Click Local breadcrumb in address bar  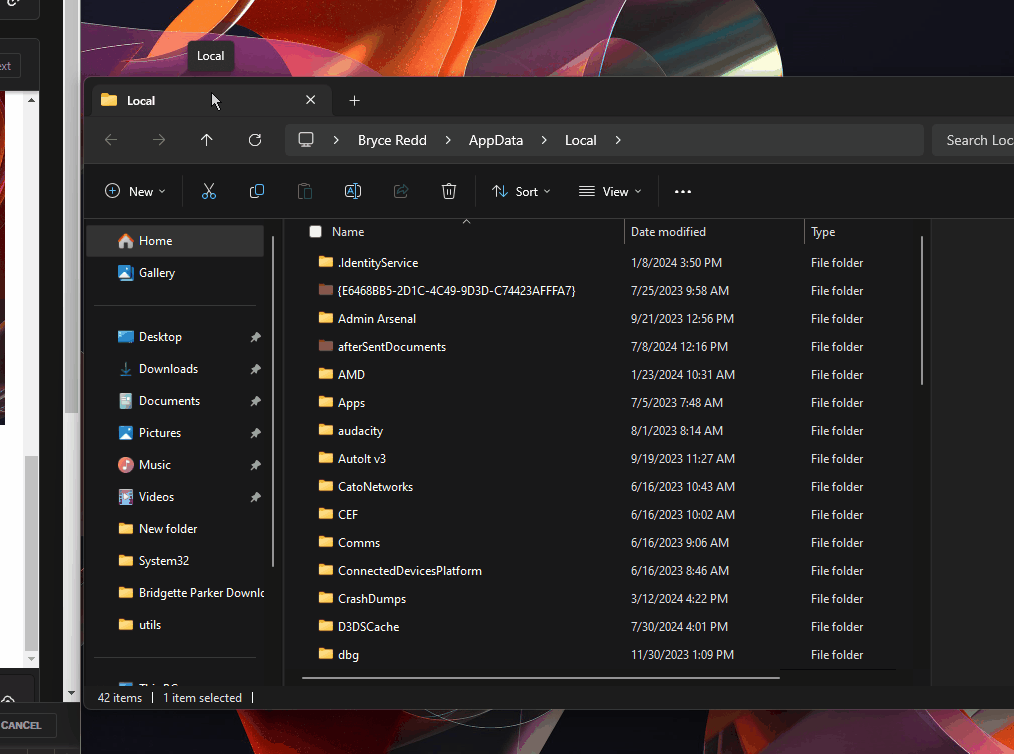(581, 140)
